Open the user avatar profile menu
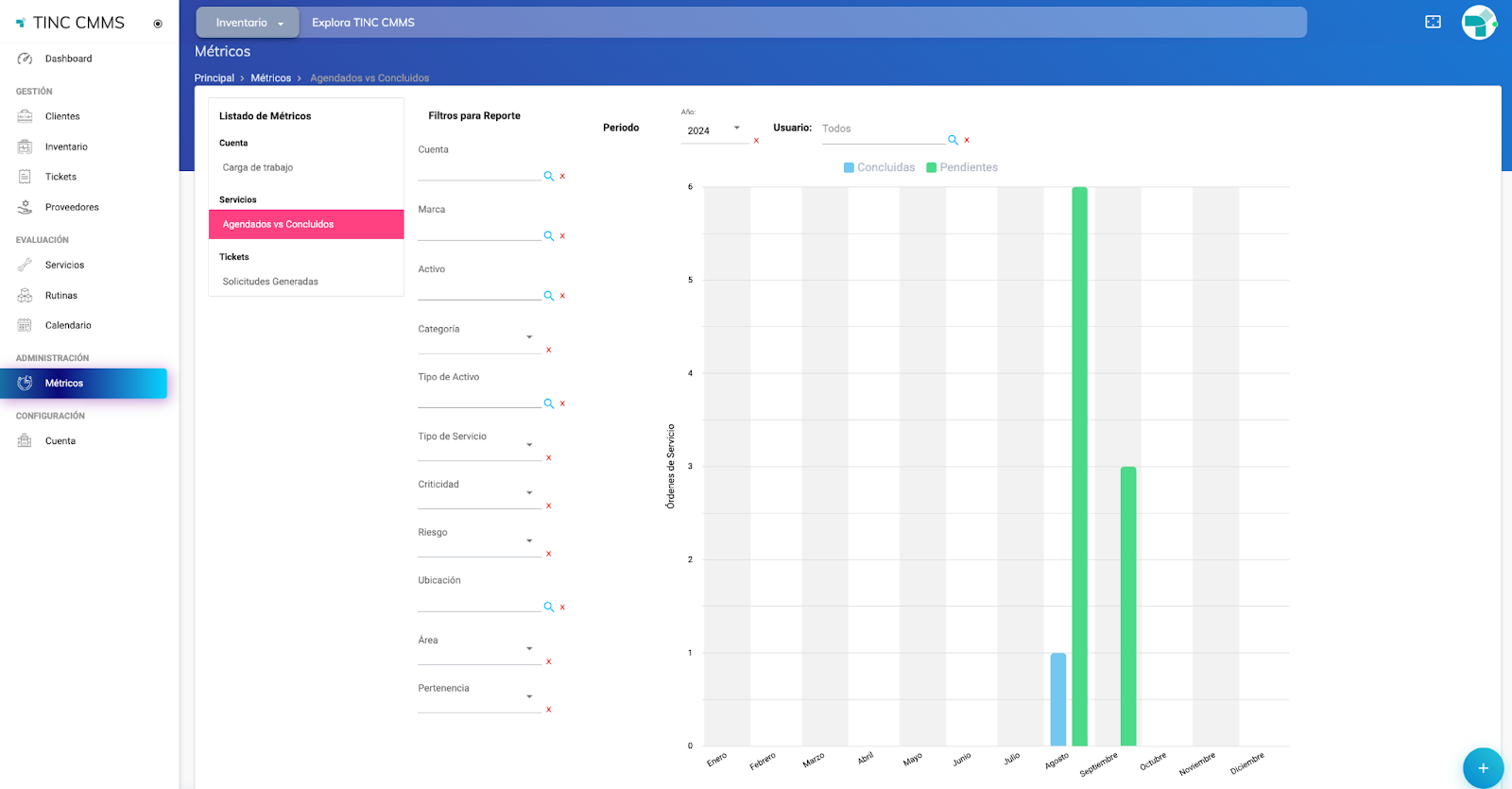 pos(1478,23)
